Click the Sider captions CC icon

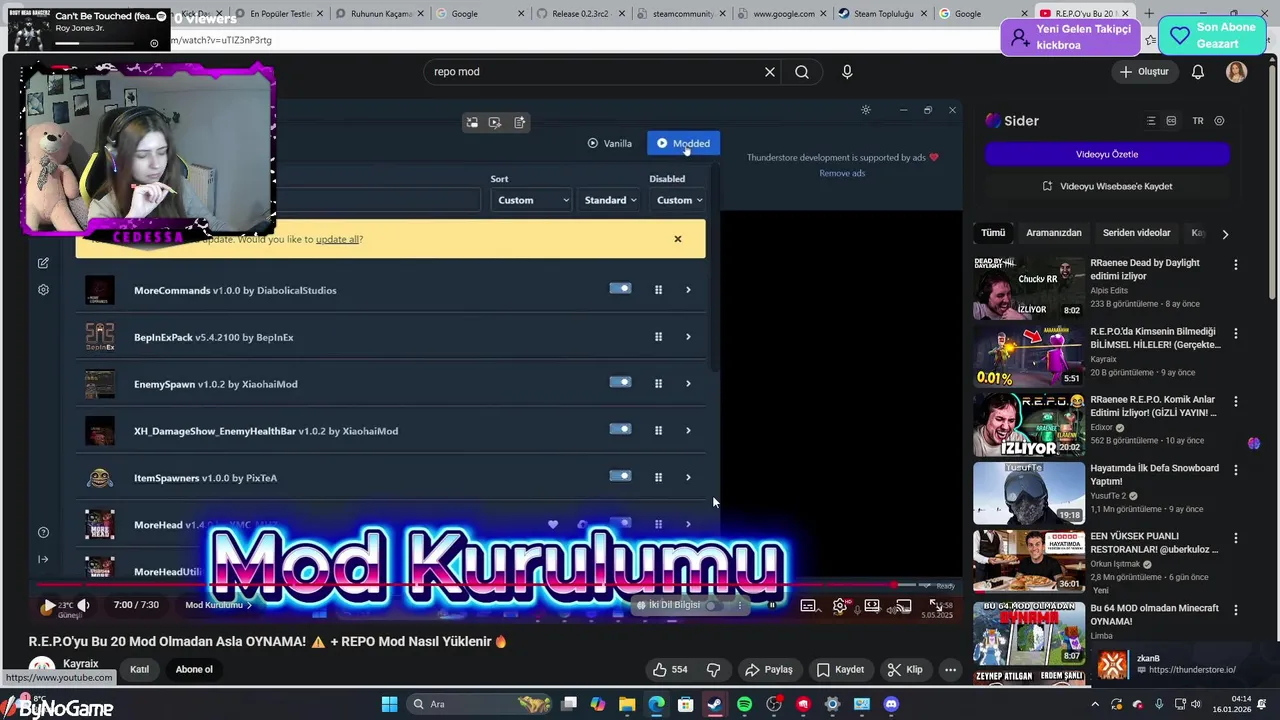point(1172,121)
